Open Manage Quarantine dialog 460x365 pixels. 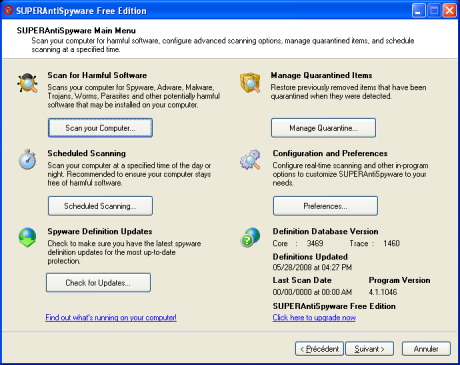tap(323, 128)
